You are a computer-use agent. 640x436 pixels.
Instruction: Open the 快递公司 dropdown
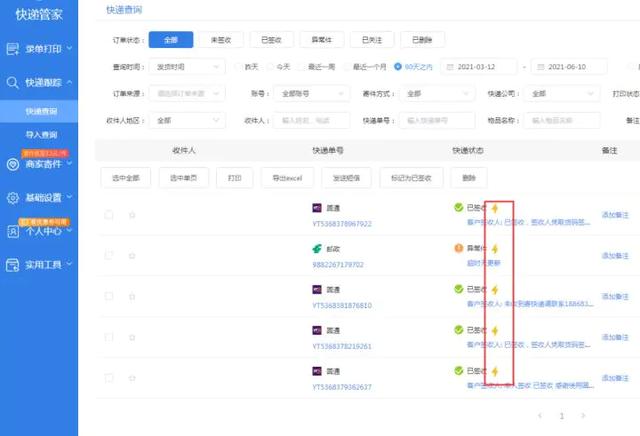coord(562,94)
